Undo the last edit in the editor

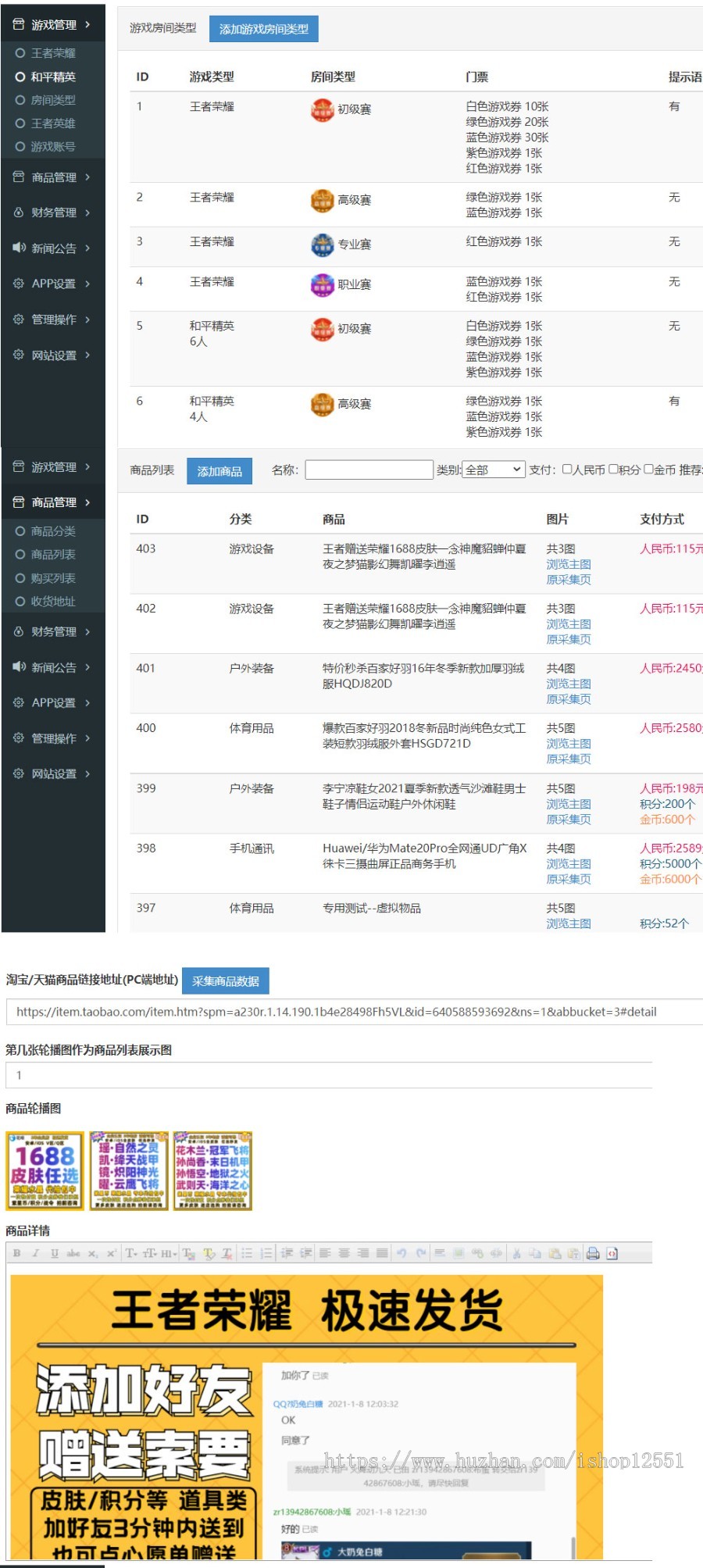pos(401,1253)
